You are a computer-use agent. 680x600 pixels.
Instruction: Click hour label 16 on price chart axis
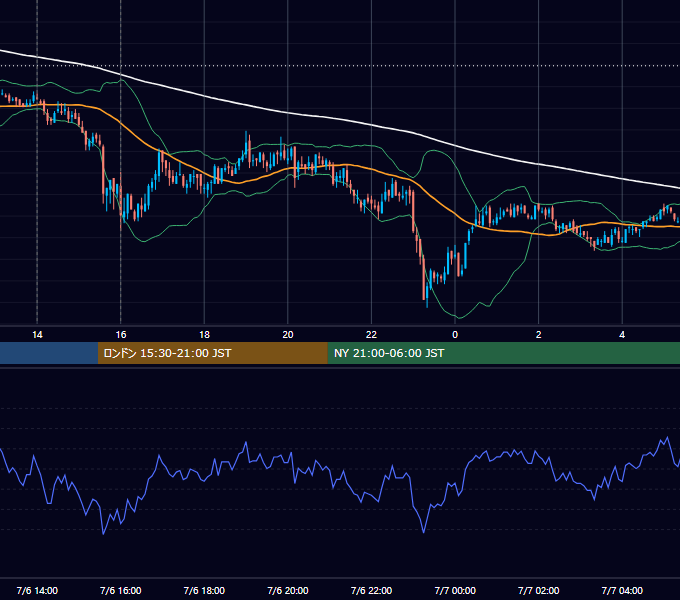pos(121,335)
